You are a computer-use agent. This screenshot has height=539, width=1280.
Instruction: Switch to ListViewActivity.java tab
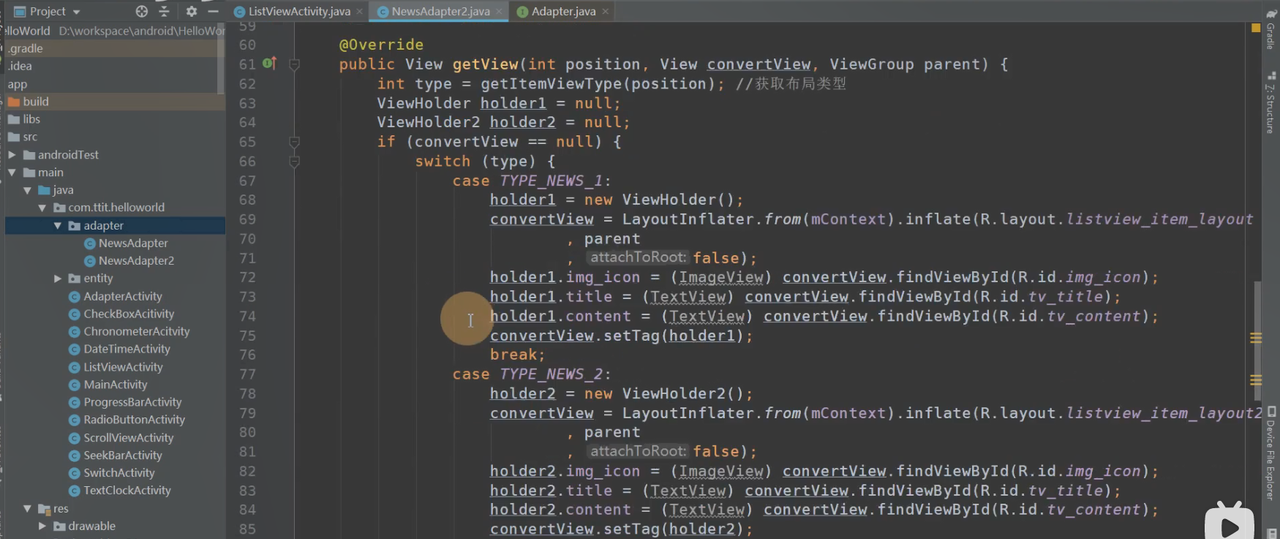(298, 12)
